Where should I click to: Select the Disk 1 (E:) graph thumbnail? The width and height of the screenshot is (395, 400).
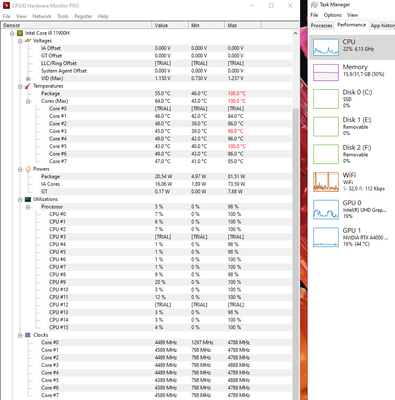(x=326, y=127)
